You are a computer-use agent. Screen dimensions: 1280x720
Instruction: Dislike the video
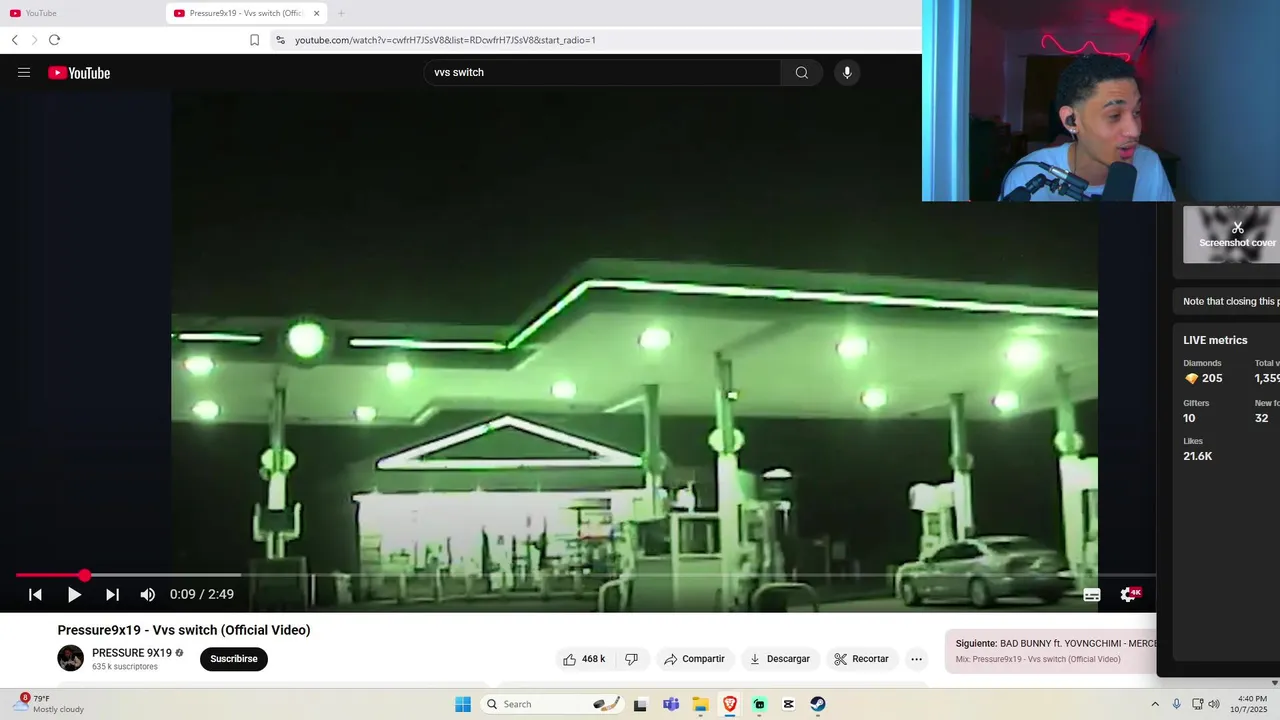631,659
